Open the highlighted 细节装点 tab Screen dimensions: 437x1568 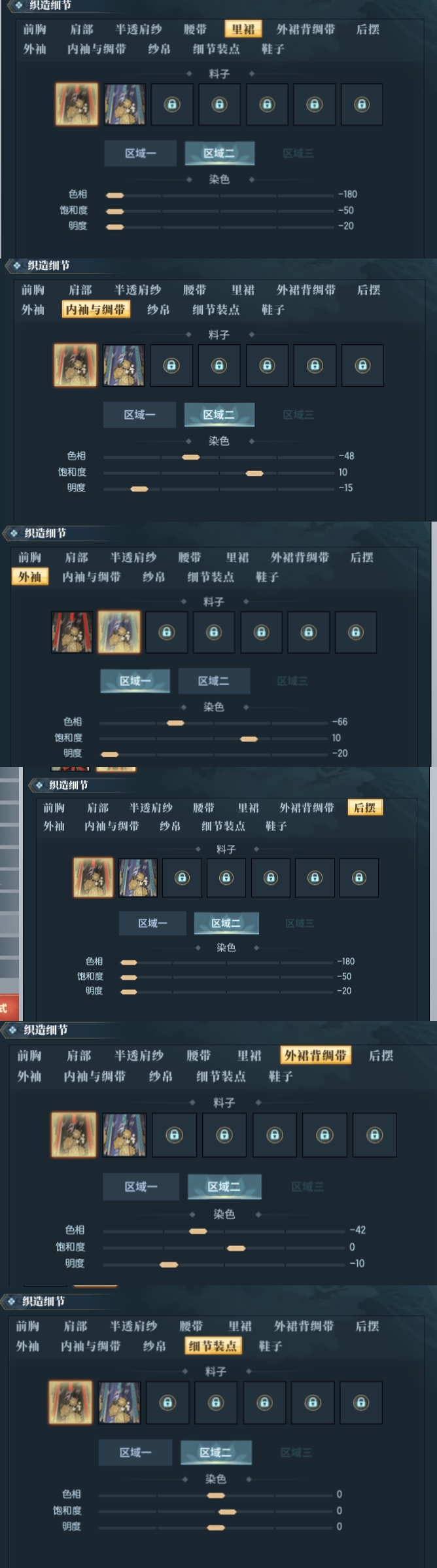pos(213,1345)
